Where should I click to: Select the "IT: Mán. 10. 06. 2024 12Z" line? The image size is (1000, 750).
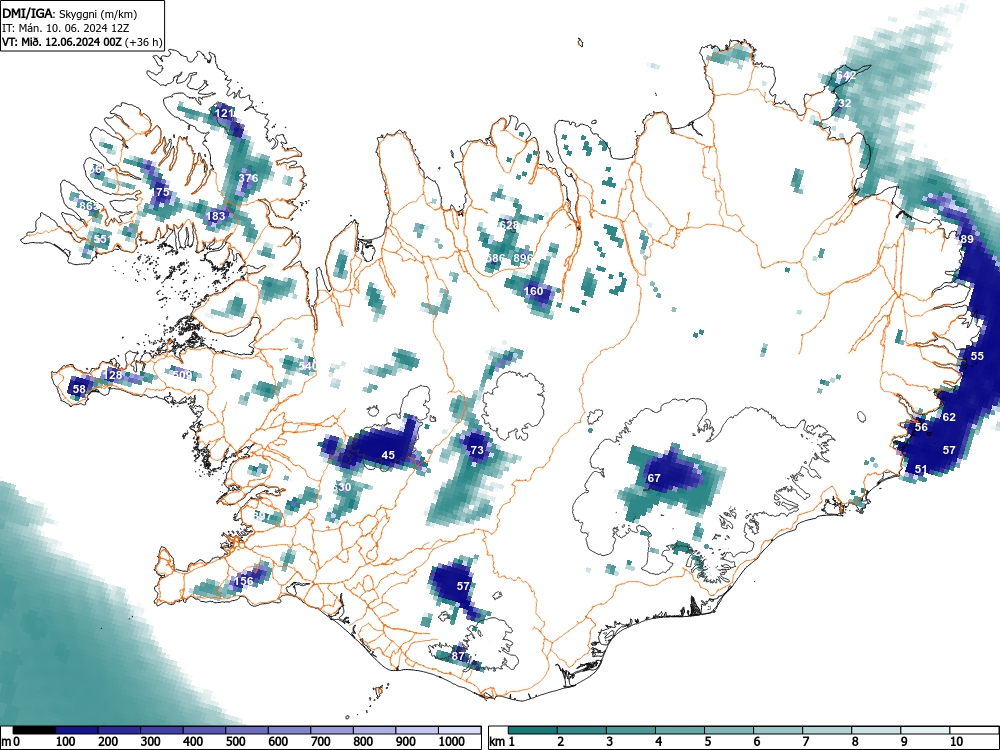point(66,28)
